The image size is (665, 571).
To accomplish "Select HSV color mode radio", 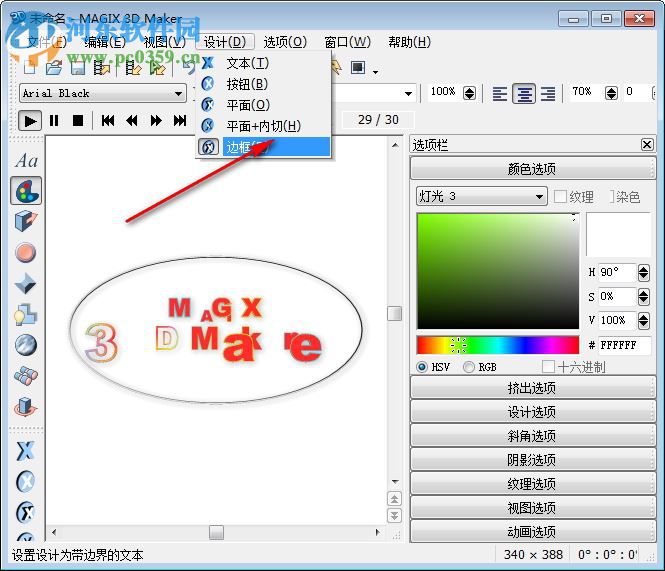I will [x=422, y=367].
